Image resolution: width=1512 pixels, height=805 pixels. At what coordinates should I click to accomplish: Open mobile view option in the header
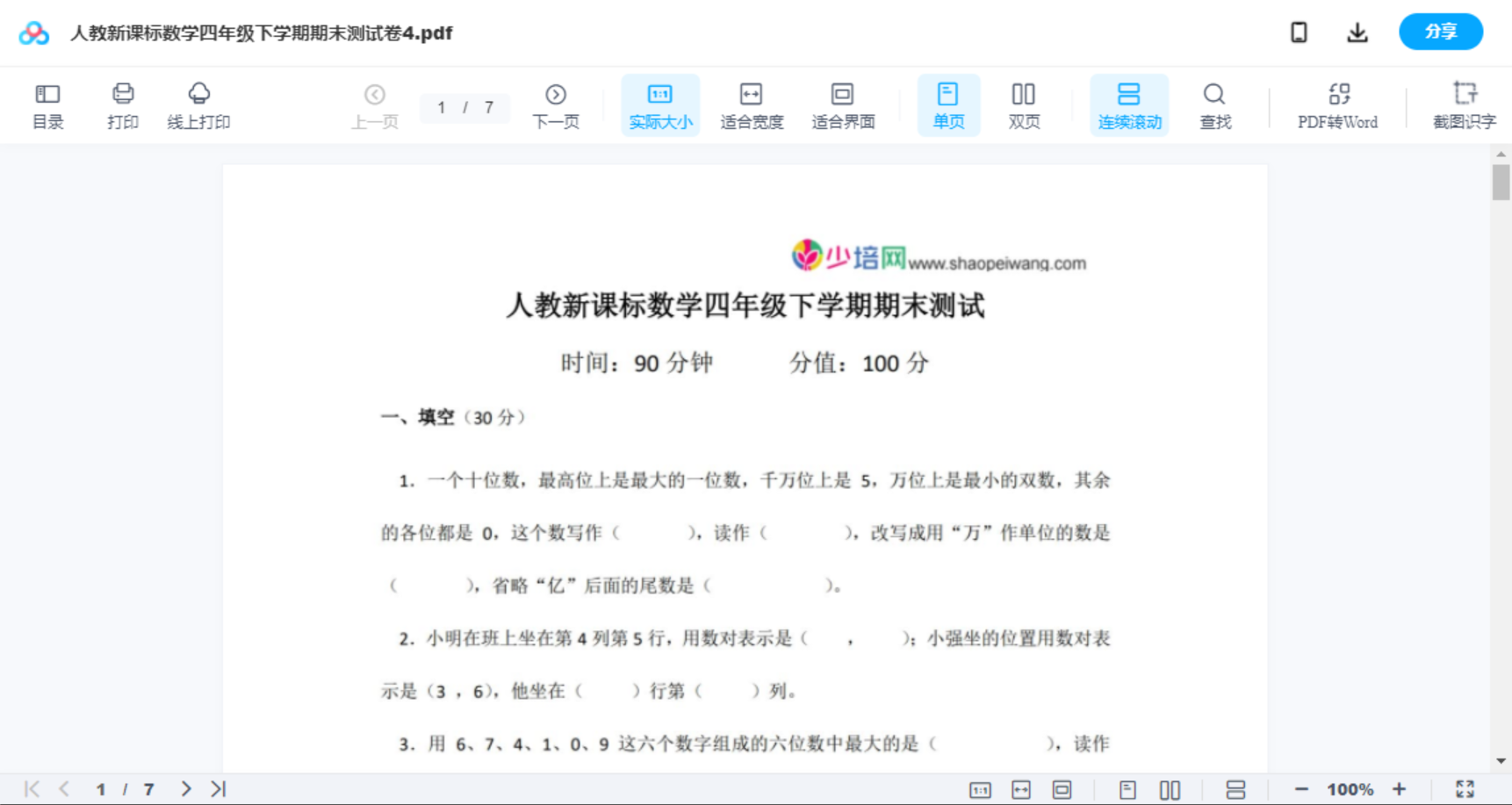pyautogui.click(x=1299, y=32)
